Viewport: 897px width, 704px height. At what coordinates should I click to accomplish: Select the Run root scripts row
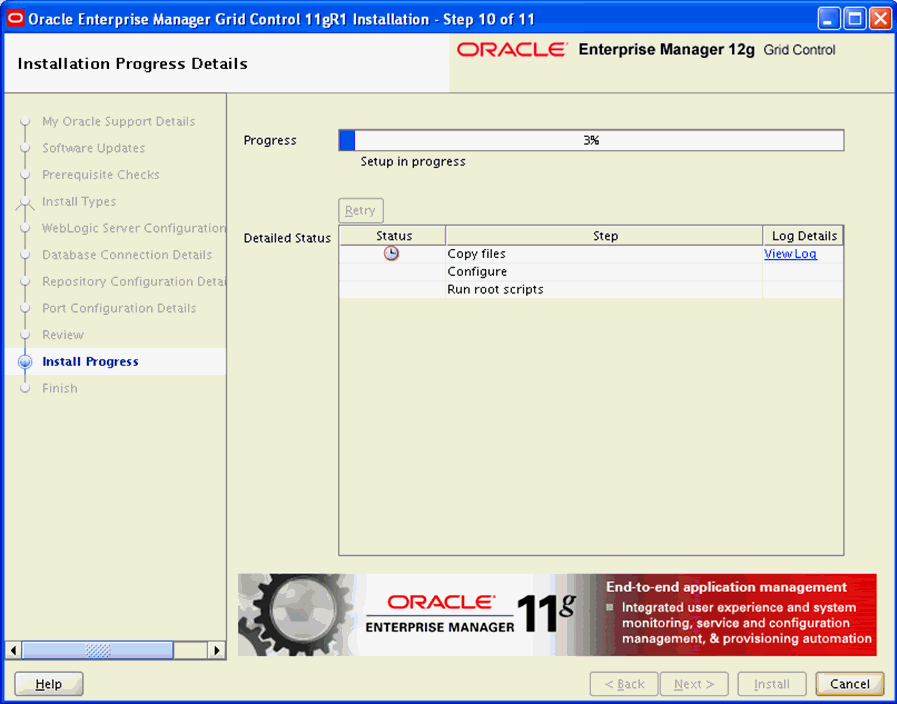pyautogui.click(x=591, y=289)
